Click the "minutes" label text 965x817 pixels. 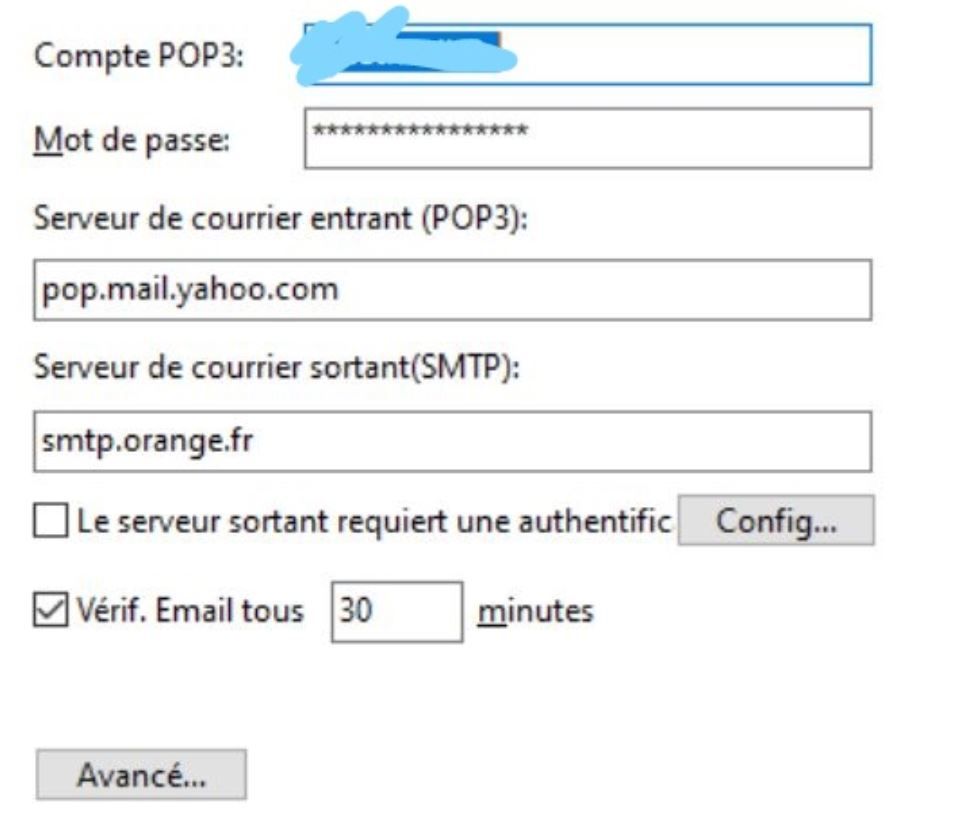pos(535,610)
